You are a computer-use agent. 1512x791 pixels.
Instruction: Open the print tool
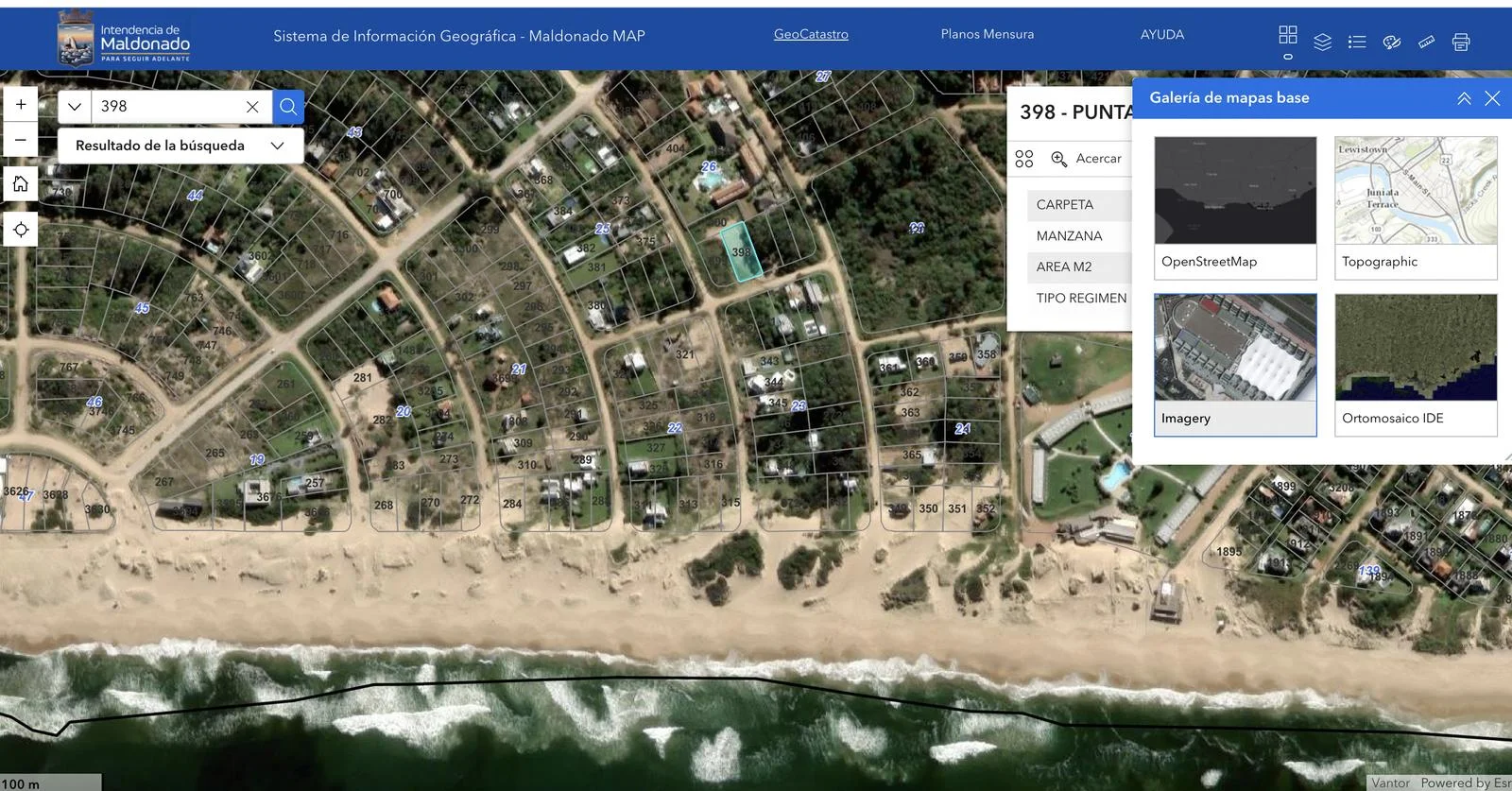tap(1461, 42)
